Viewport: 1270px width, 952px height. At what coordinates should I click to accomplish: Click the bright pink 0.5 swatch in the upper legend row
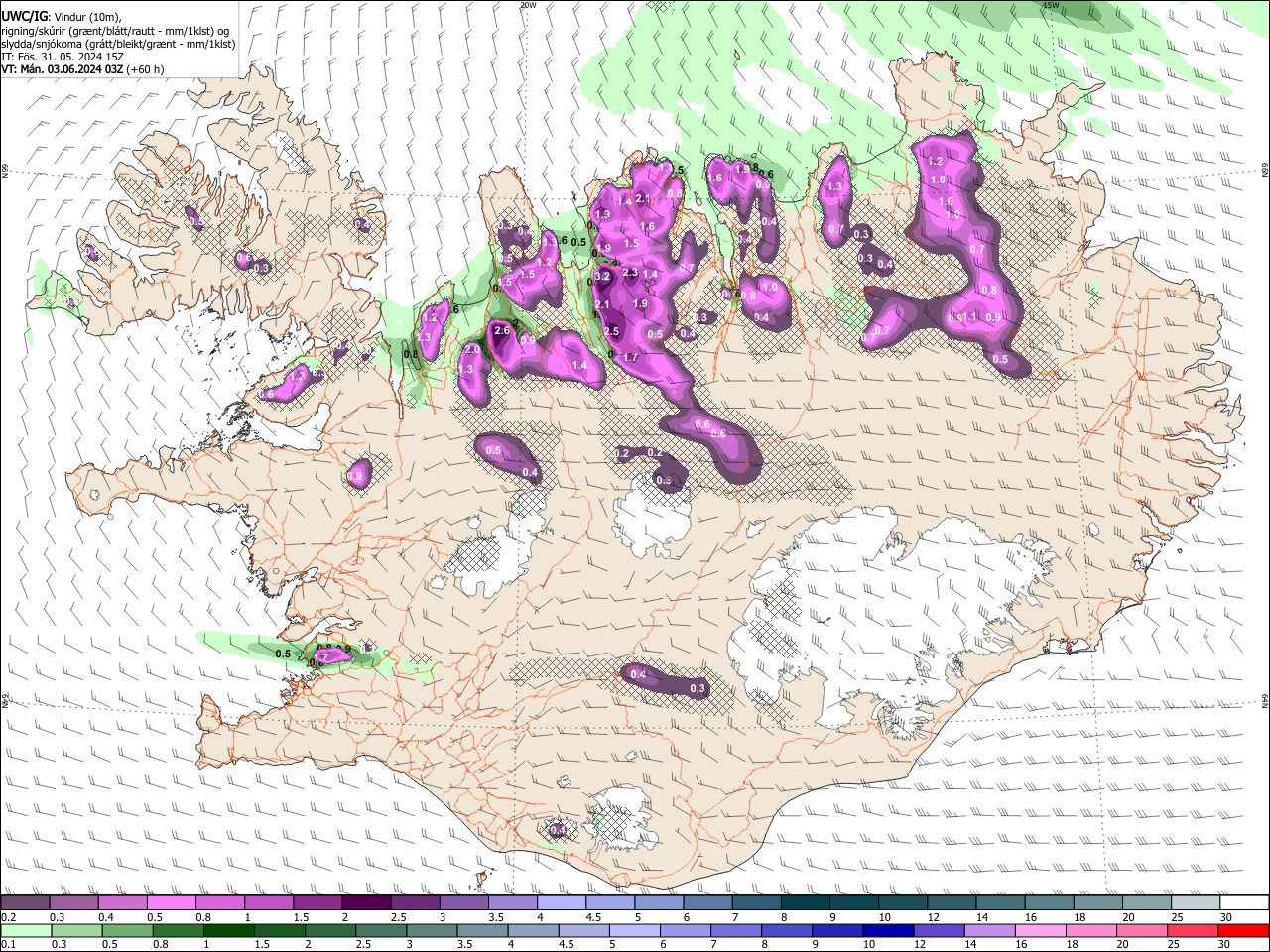pos(171,902)
